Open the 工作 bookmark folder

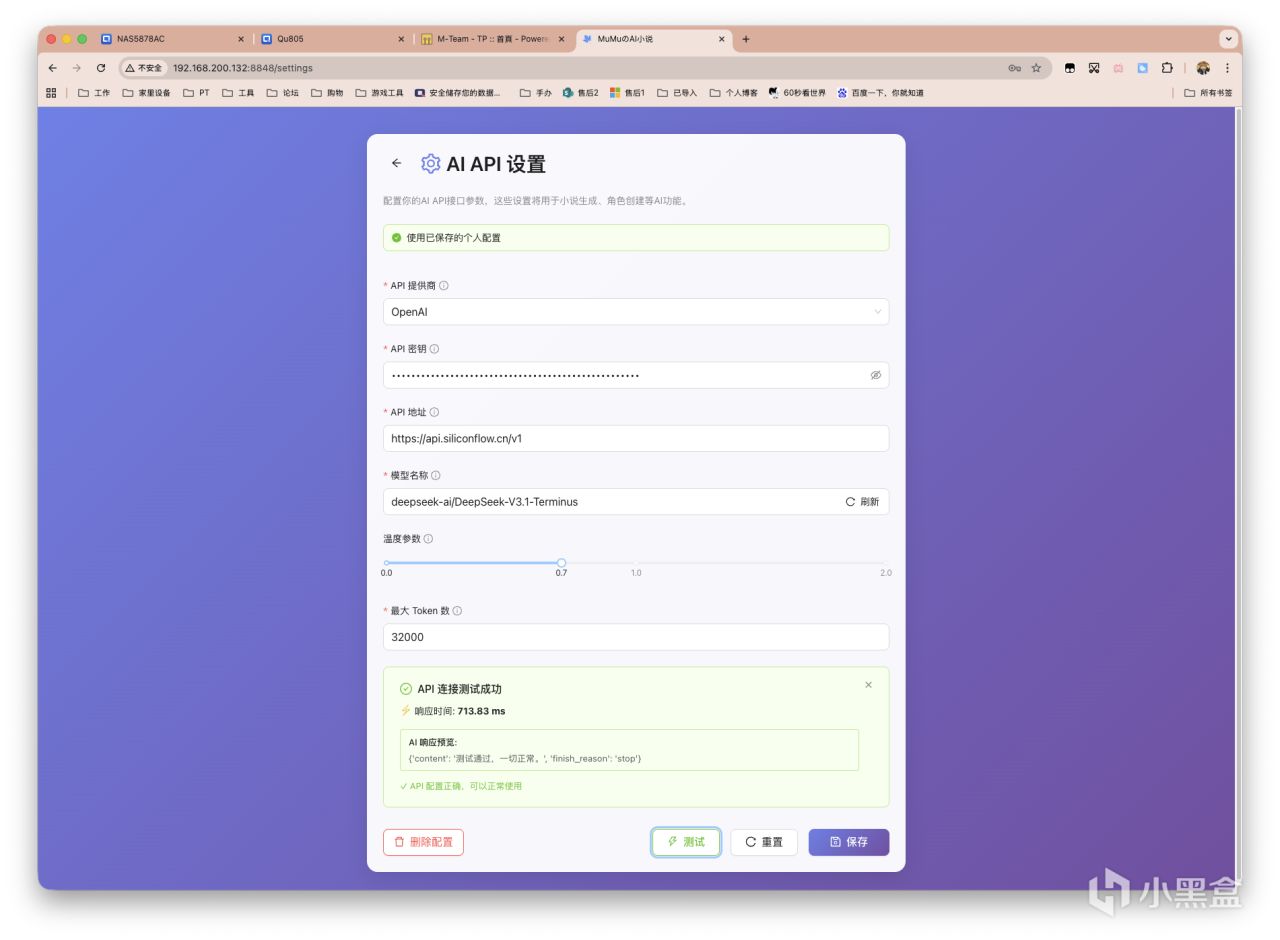(x=94, y=93)
